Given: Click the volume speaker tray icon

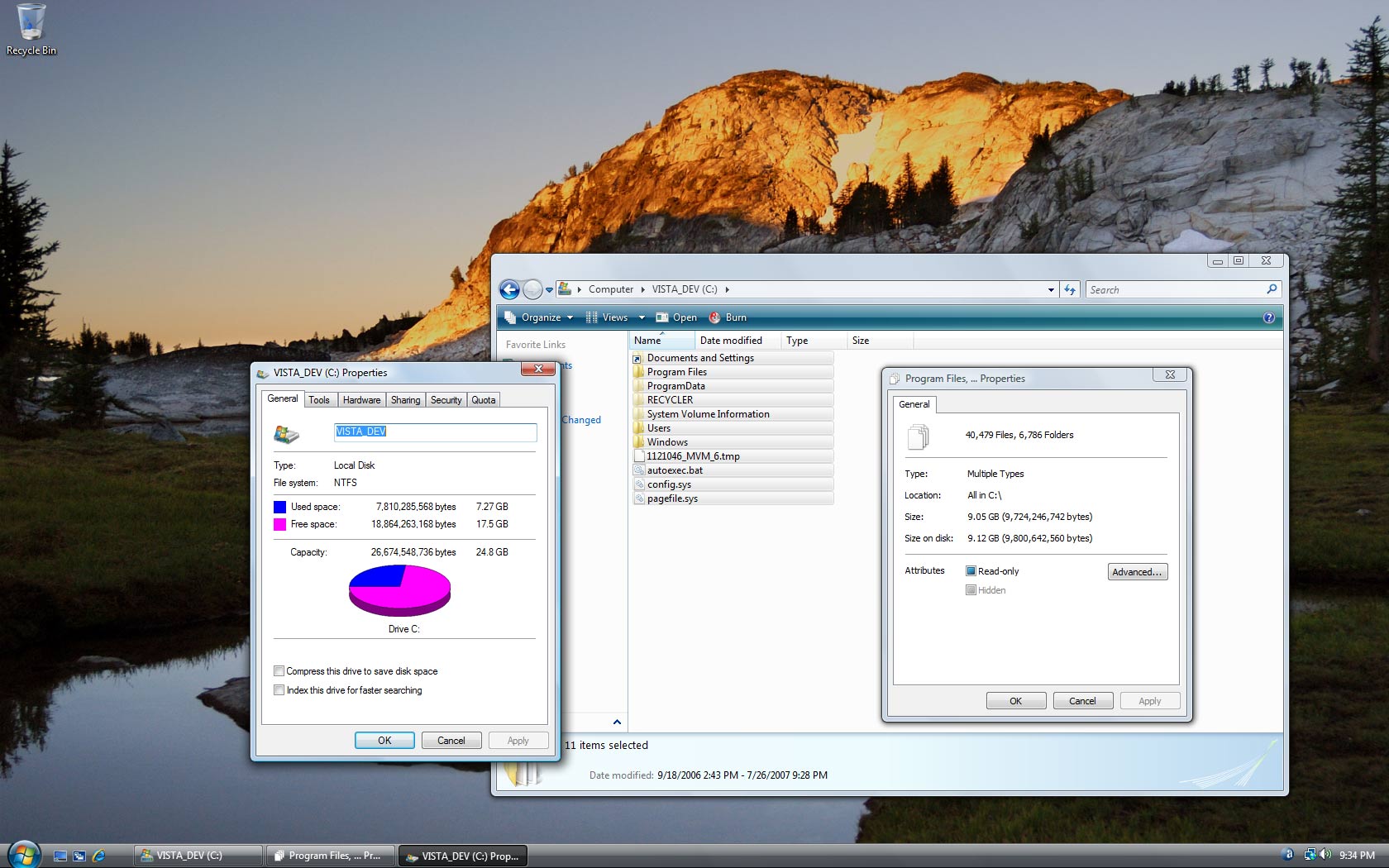Looking at the screenshot, I should (1325, 855).
